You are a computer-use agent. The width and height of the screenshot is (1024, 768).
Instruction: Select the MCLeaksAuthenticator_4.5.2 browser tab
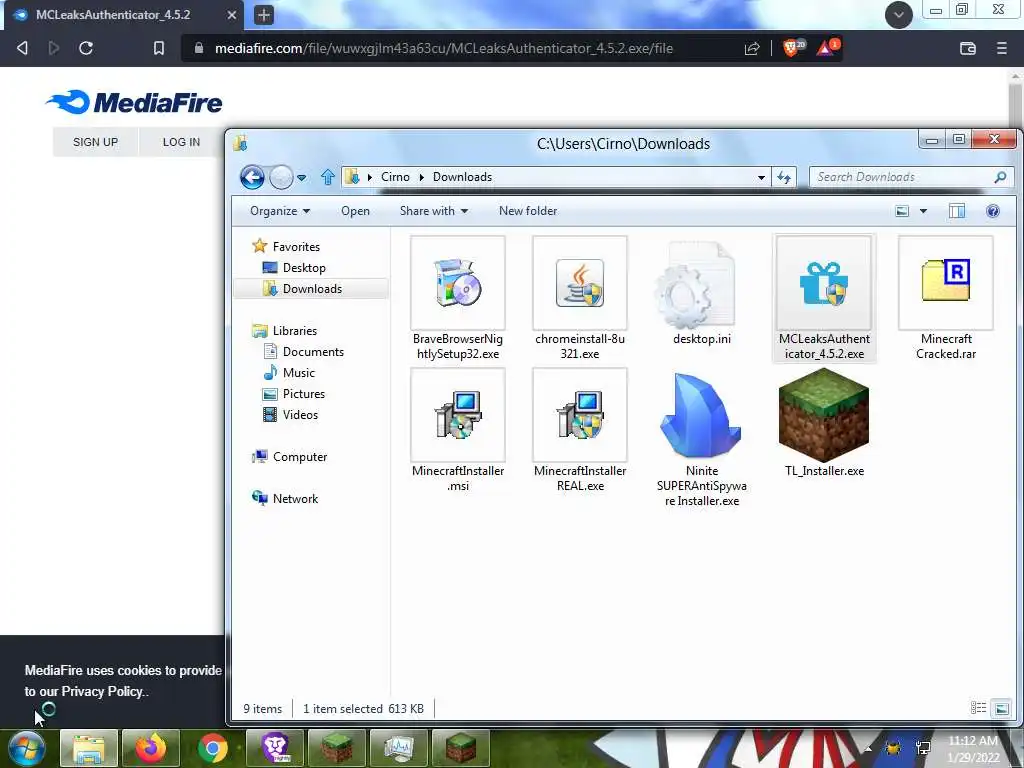pos(124,15)
